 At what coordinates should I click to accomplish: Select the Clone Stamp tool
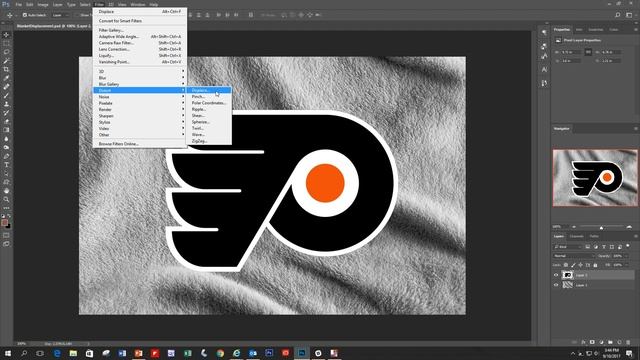(x=6, y=104)
